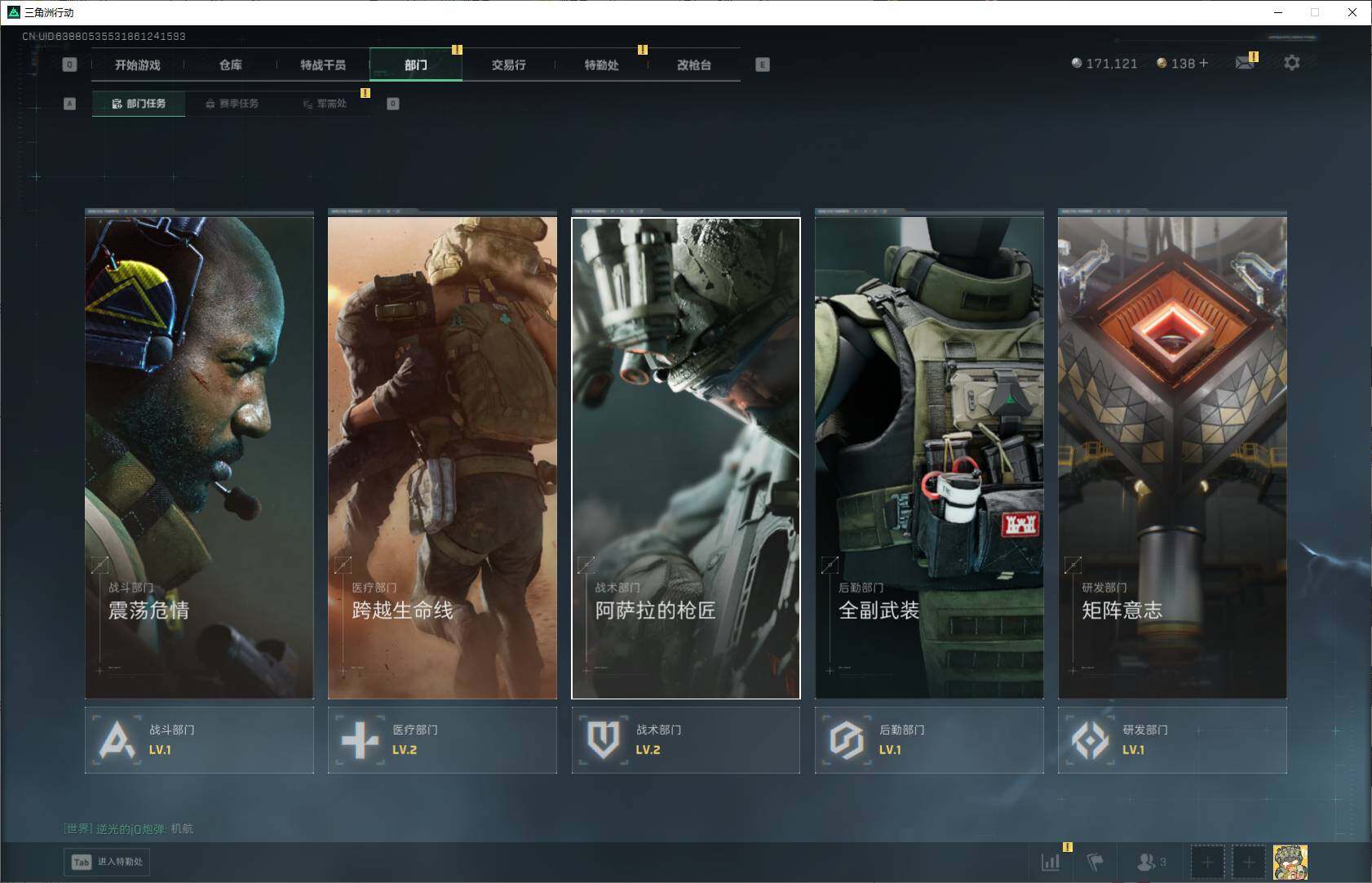Open the 交易行 tab
1372x883 pixels.
pos(508,65)
